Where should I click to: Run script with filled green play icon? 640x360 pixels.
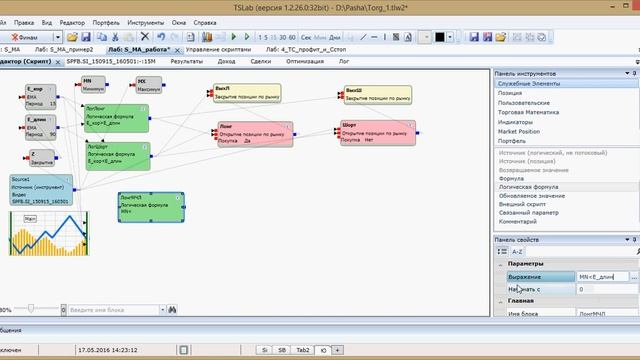(233, 37)
